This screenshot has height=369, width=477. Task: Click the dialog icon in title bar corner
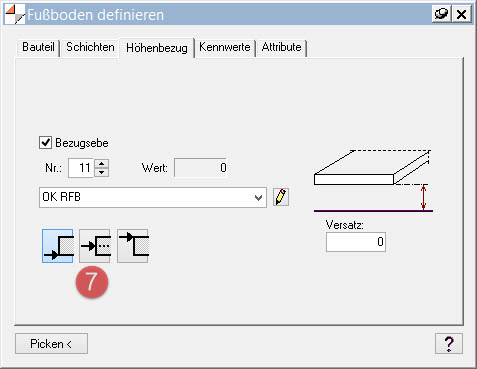click(x=15, y=14)
